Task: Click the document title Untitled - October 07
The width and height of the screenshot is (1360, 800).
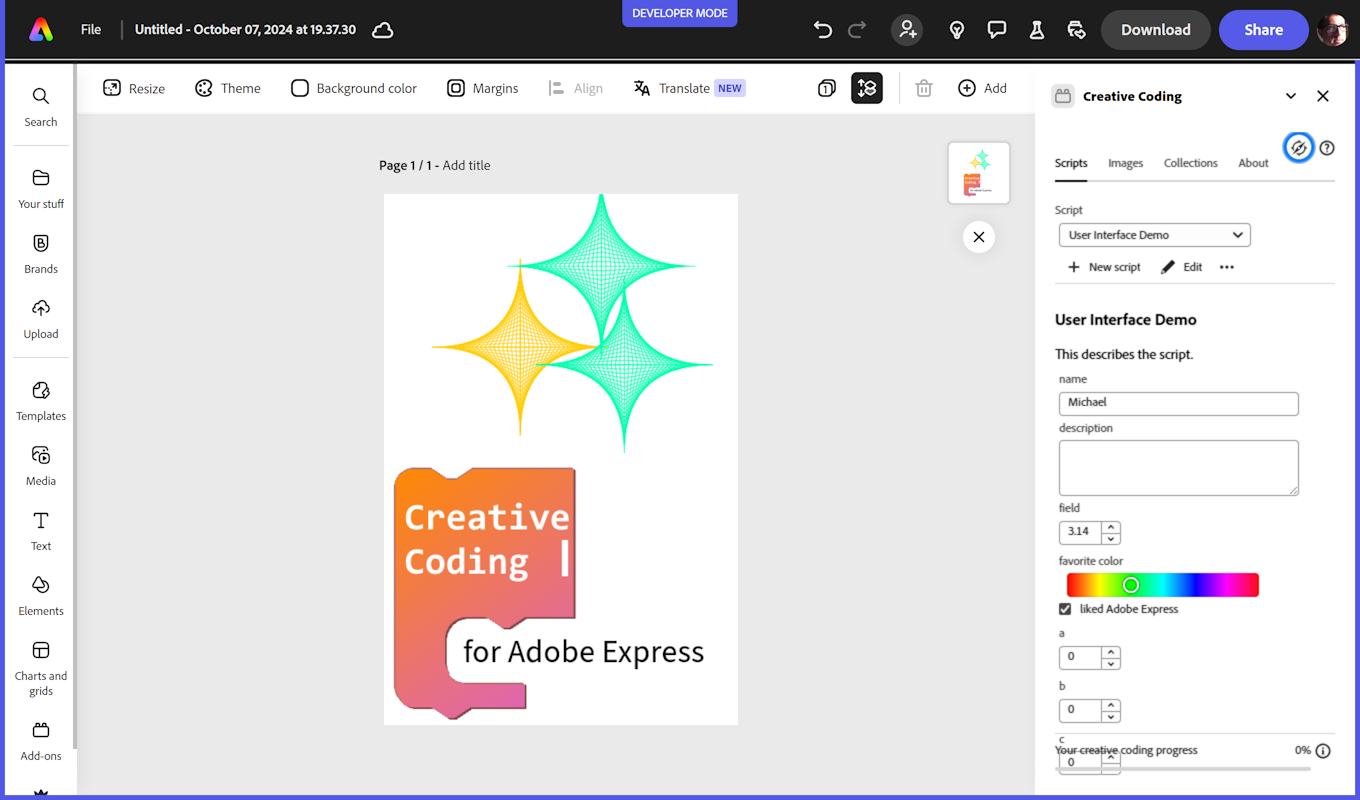Action: [245, 30]
